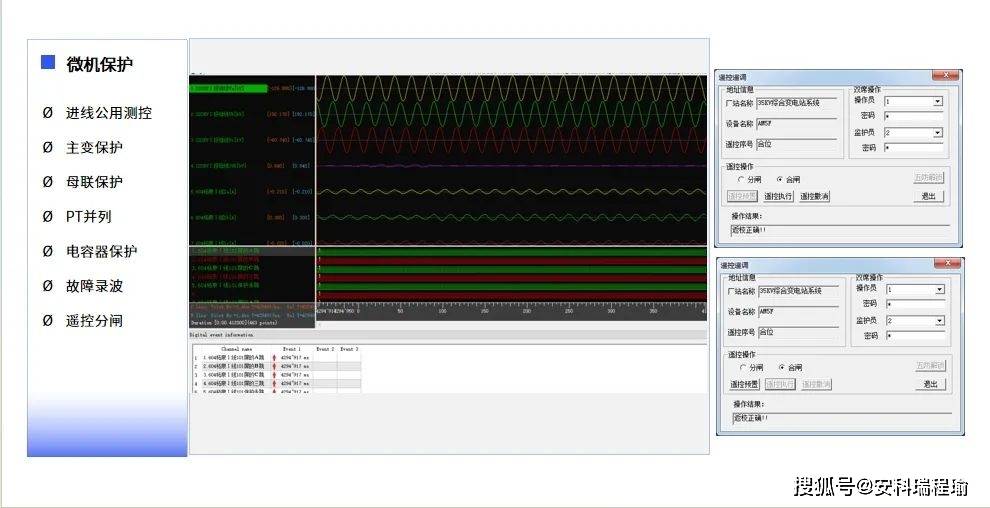Click 'Channel name' column header
990x508 pixels.
pos(237,349)
